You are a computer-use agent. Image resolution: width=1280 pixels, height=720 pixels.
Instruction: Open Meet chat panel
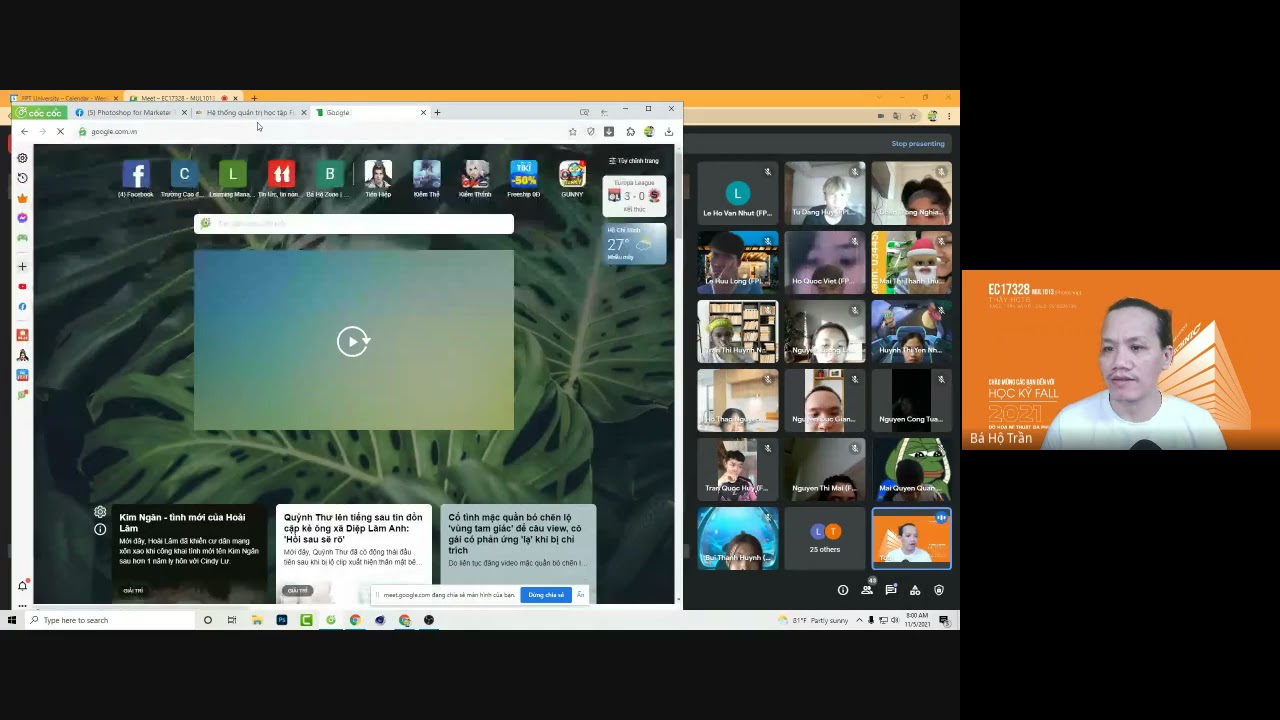pyautogui.click(x=891, y=590)
